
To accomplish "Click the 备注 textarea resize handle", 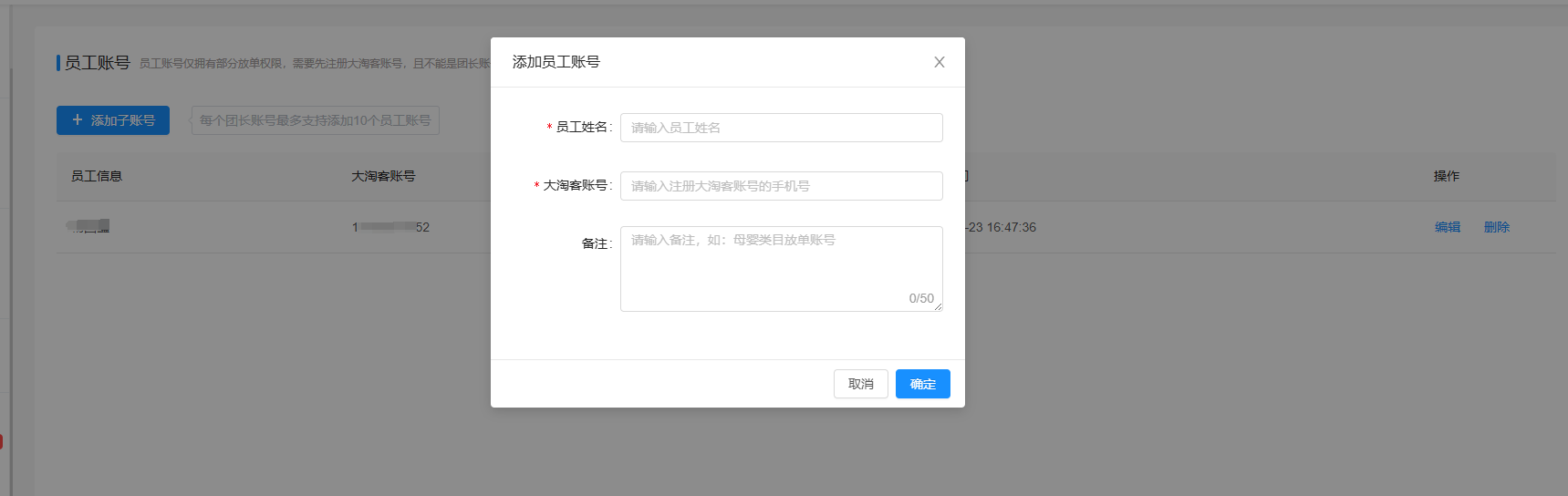I will point(938,306).
